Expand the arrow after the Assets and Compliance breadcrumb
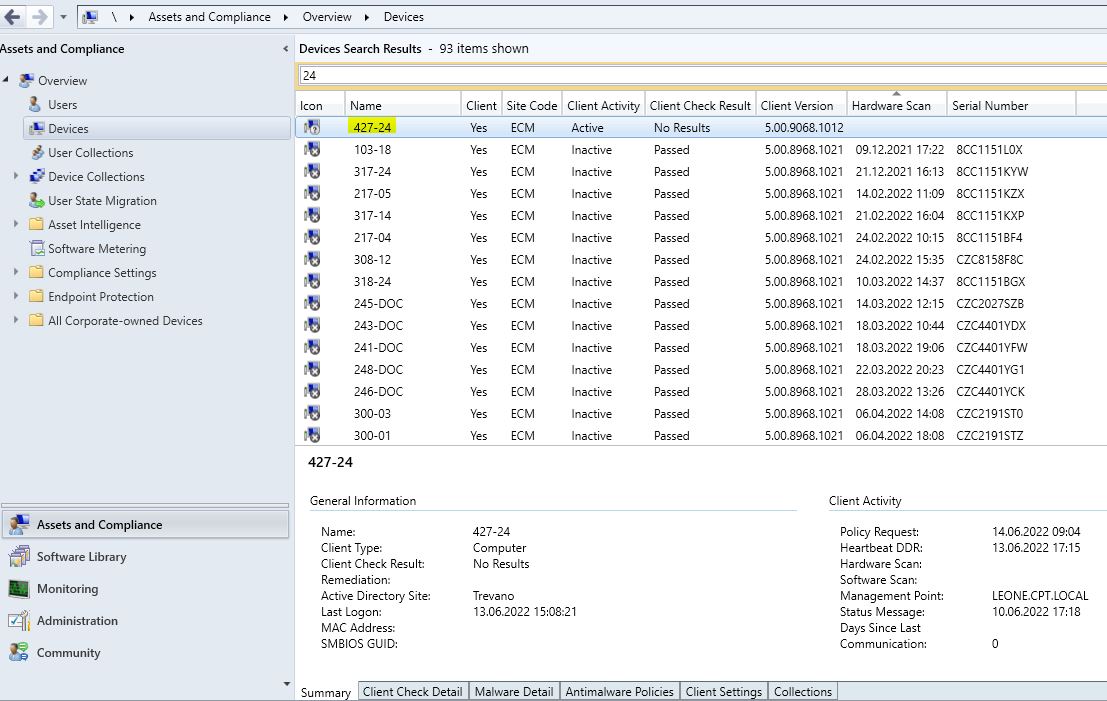 285,17
